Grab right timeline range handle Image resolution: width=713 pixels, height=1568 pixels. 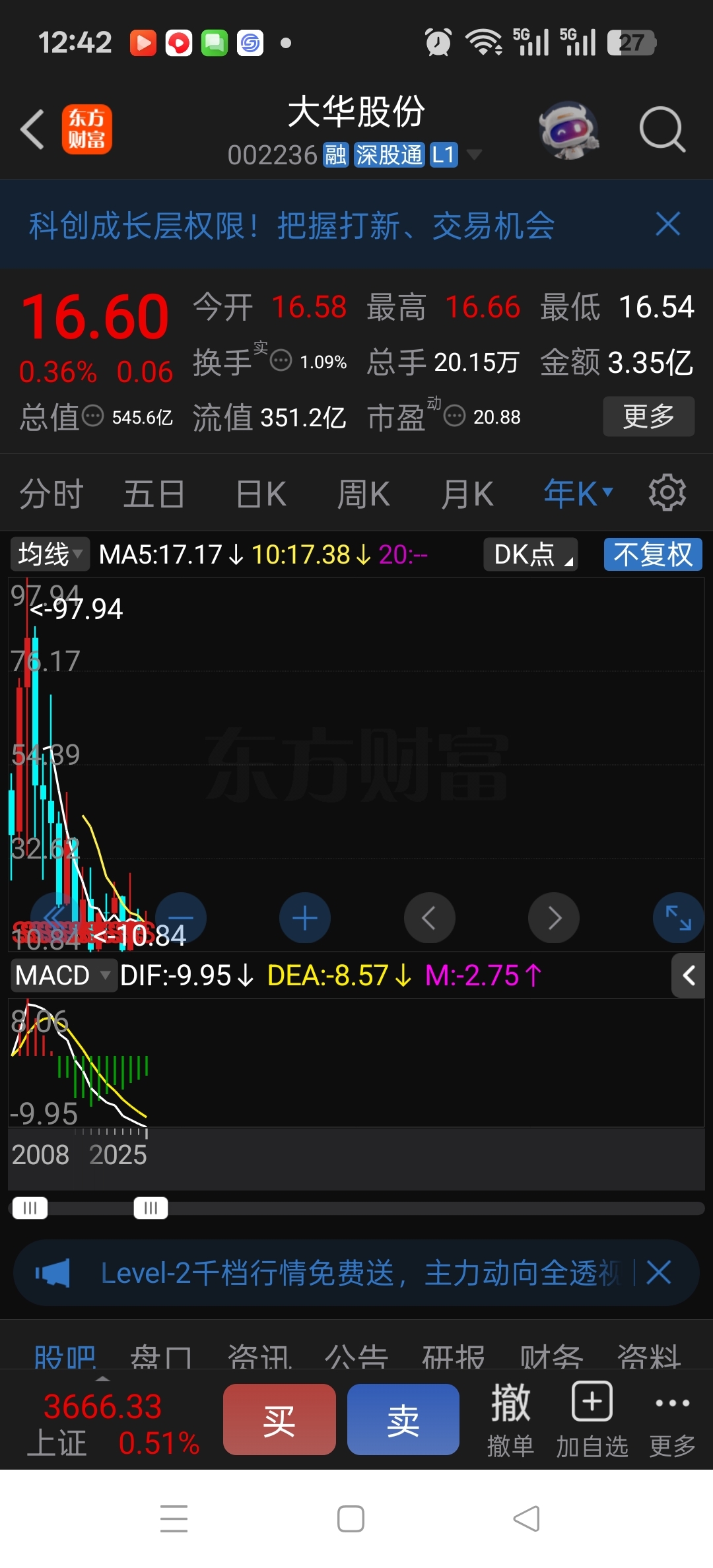[x=151, y=1208]
